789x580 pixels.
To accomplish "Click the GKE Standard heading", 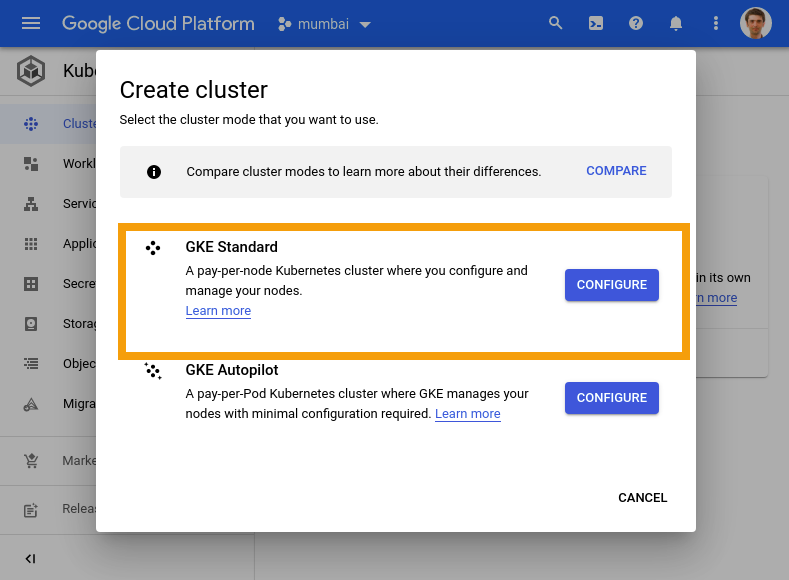I will (231, 247).
